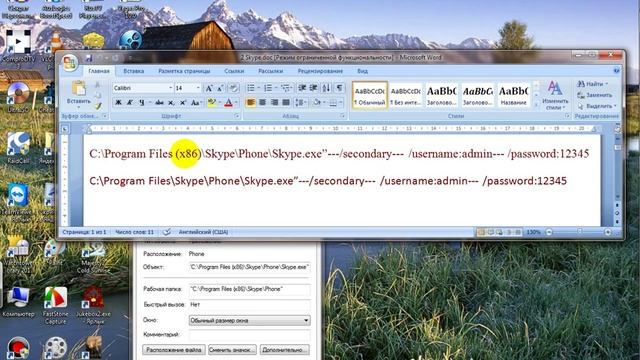
Task: Click the zoom slider handle in status bar
Action: [579, 232]
